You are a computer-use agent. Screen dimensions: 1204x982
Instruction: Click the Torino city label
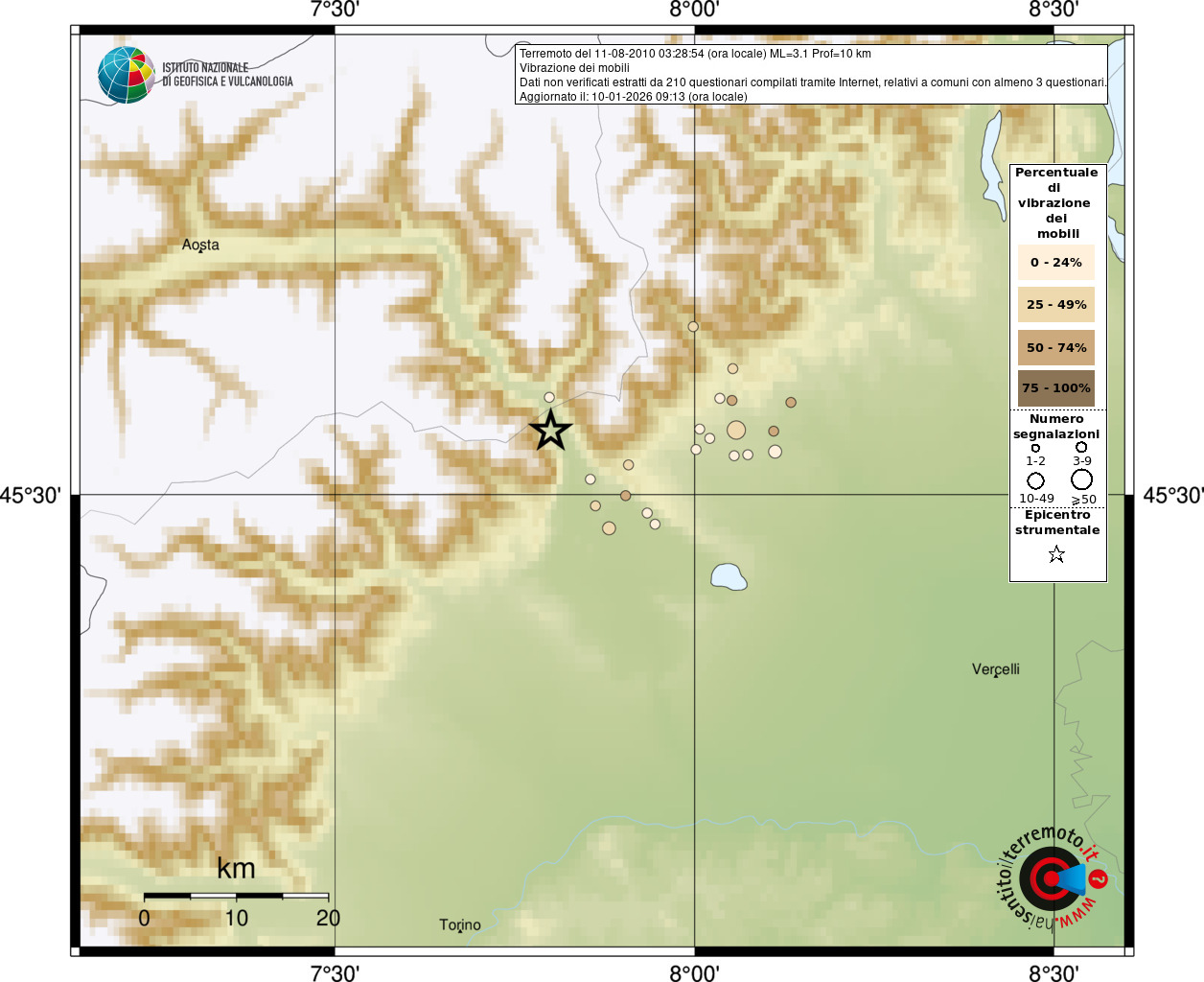coord(460,924)
